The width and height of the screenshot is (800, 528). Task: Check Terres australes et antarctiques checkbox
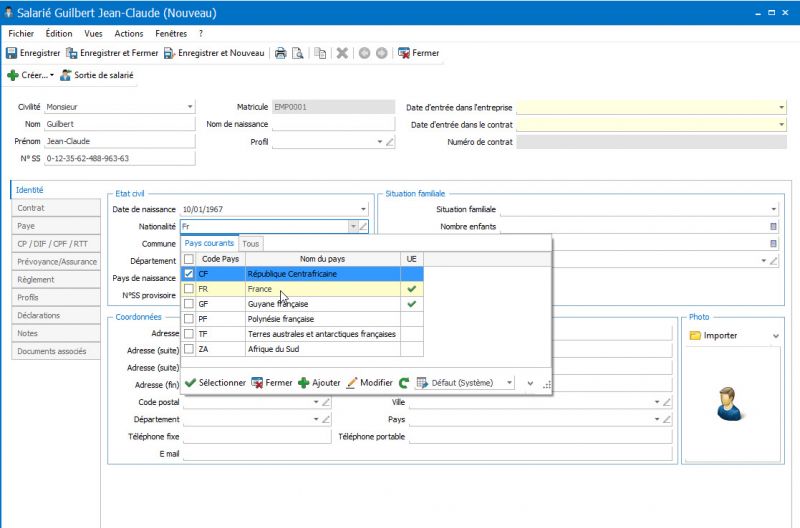[x=189, y=334]
